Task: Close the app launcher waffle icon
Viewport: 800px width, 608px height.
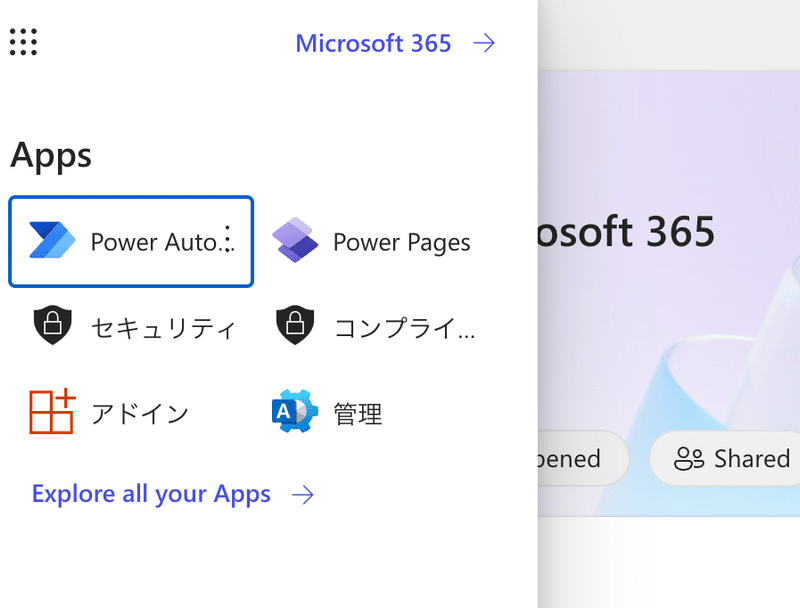Action: (23, 42)
